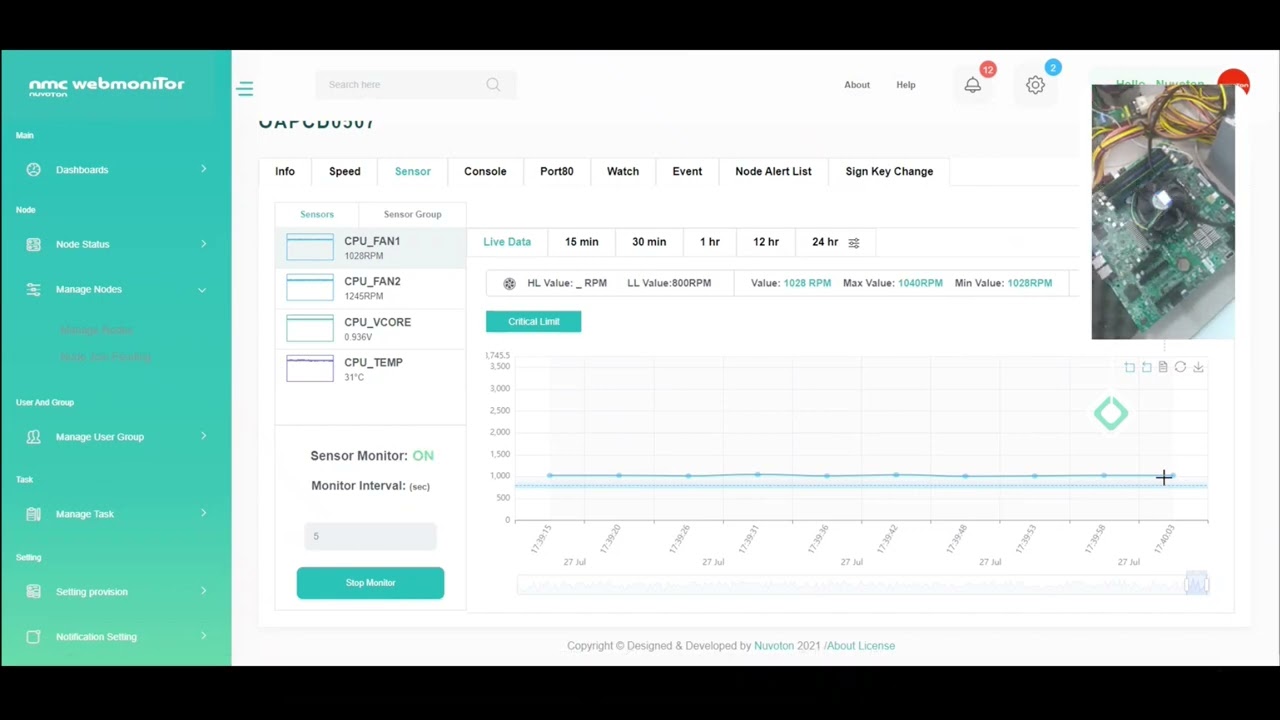Click the motherboard camera thumbnail

pyautogui.click(x=1163, y=212)
